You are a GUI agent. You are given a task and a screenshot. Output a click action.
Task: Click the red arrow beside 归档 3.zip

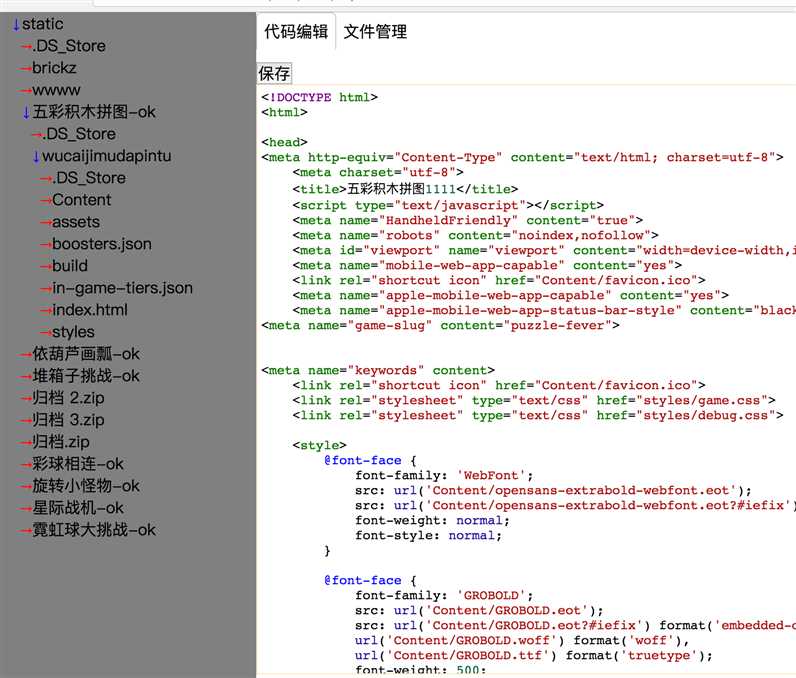[25, 421]
